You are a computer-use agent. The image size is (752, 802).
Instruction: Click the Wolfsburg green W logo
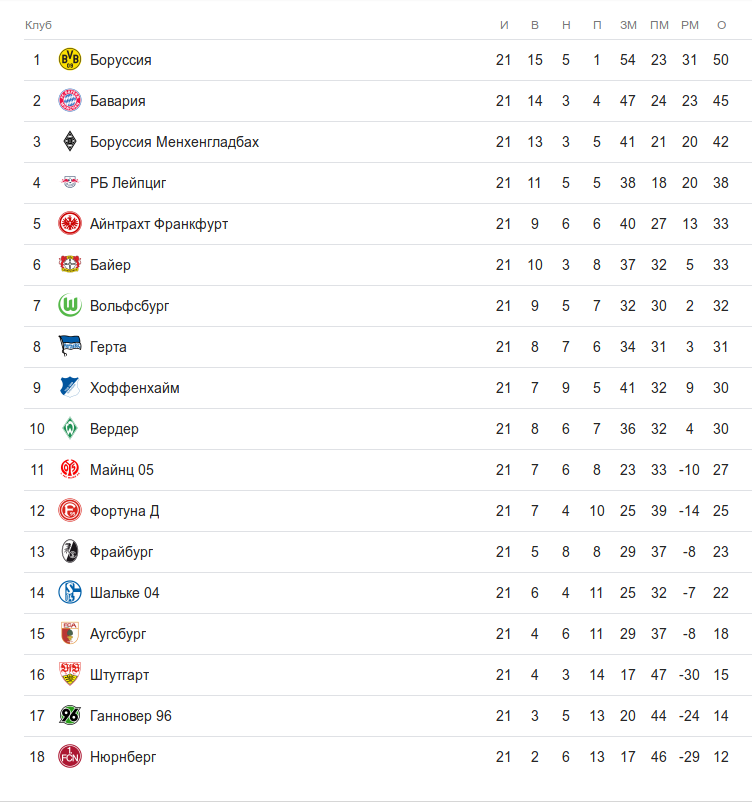click(69, 306)
